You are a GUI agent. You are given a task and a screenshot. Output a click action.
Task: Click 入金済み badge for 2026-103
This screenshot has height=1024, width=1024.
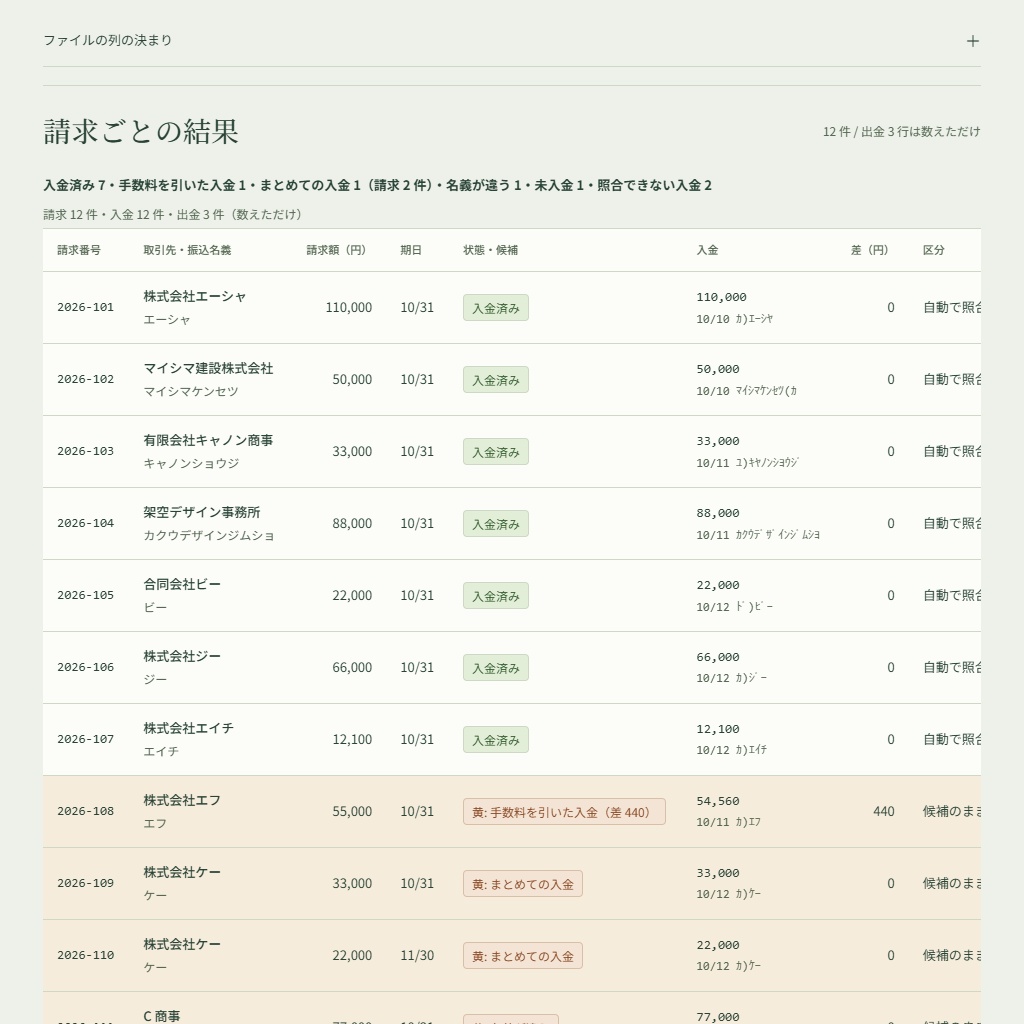[496, 452]
